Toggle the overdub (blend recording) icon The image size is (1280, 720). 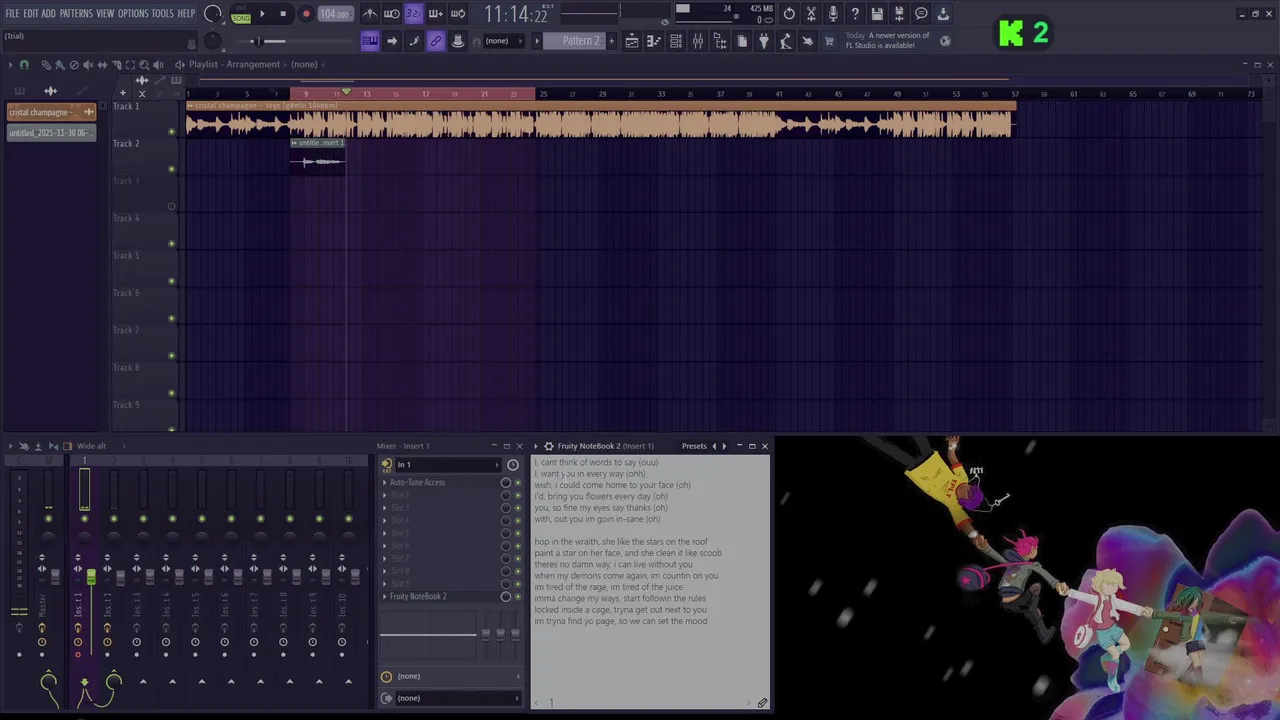coord(435,14)
